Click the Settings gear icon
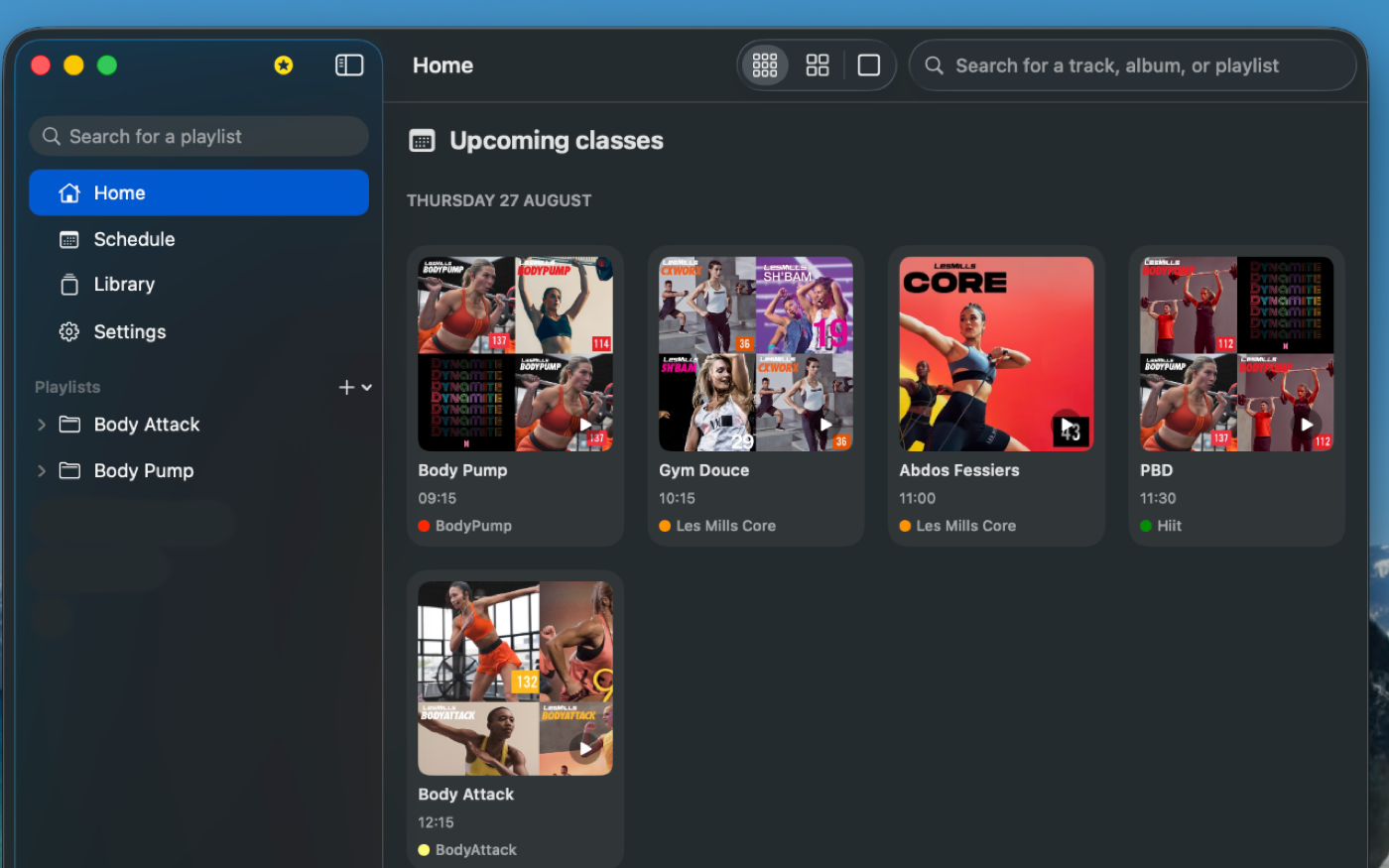1389x868 pixels. click(x=69, y=331)
